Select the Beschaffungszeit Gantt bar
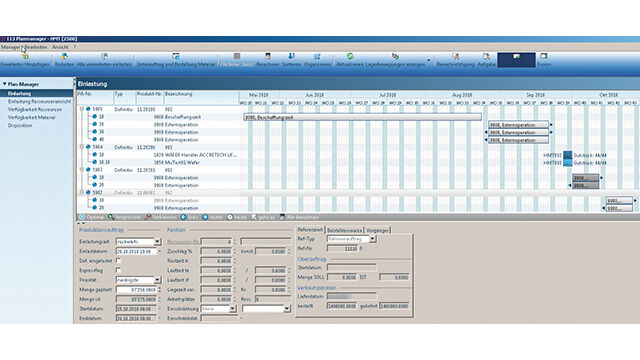 (362, 117)
